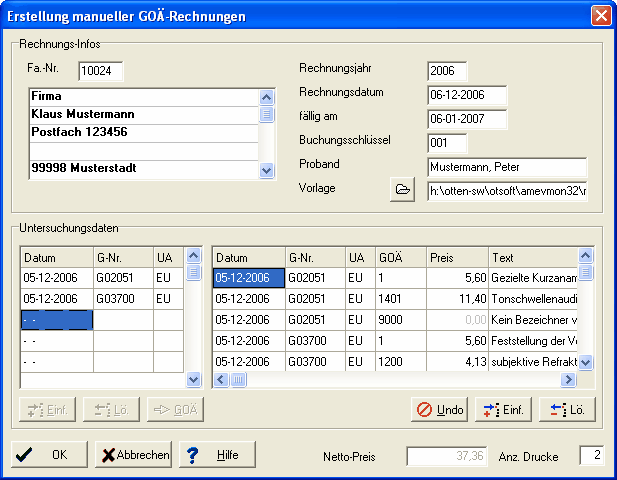Click the GOÄ column header

click(401, 258)
